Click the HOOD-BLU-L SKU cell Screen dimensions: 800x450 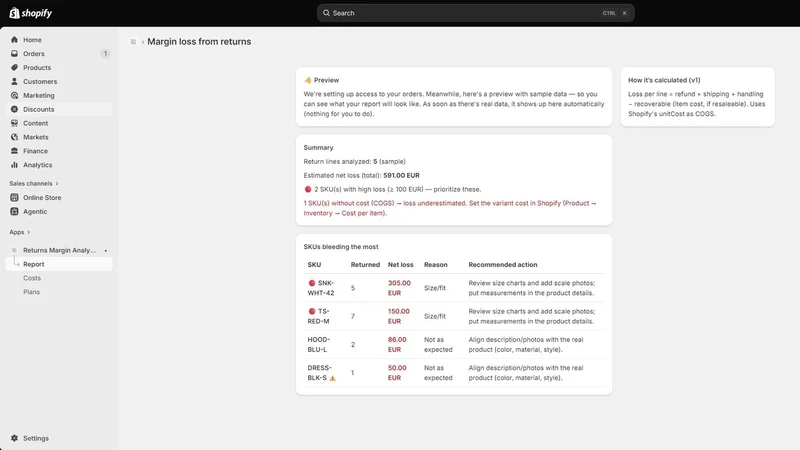click(x=319, y=344)
